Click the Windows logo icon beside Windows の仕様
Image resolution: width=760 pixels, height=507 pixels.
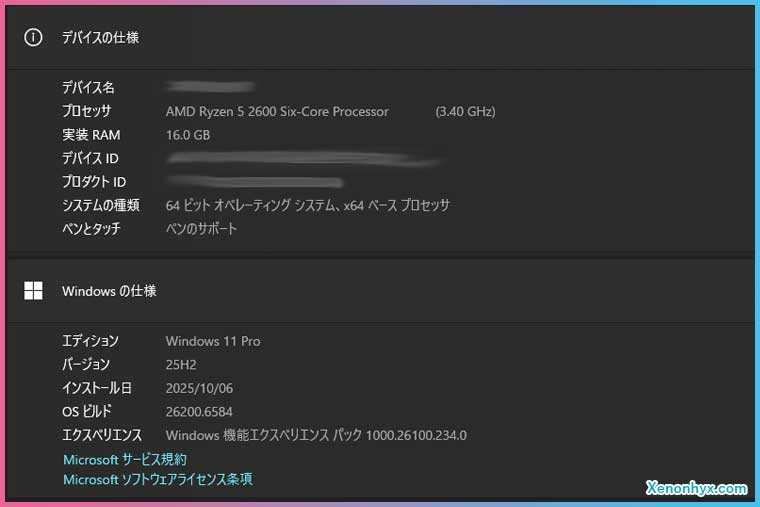[33, 291]
